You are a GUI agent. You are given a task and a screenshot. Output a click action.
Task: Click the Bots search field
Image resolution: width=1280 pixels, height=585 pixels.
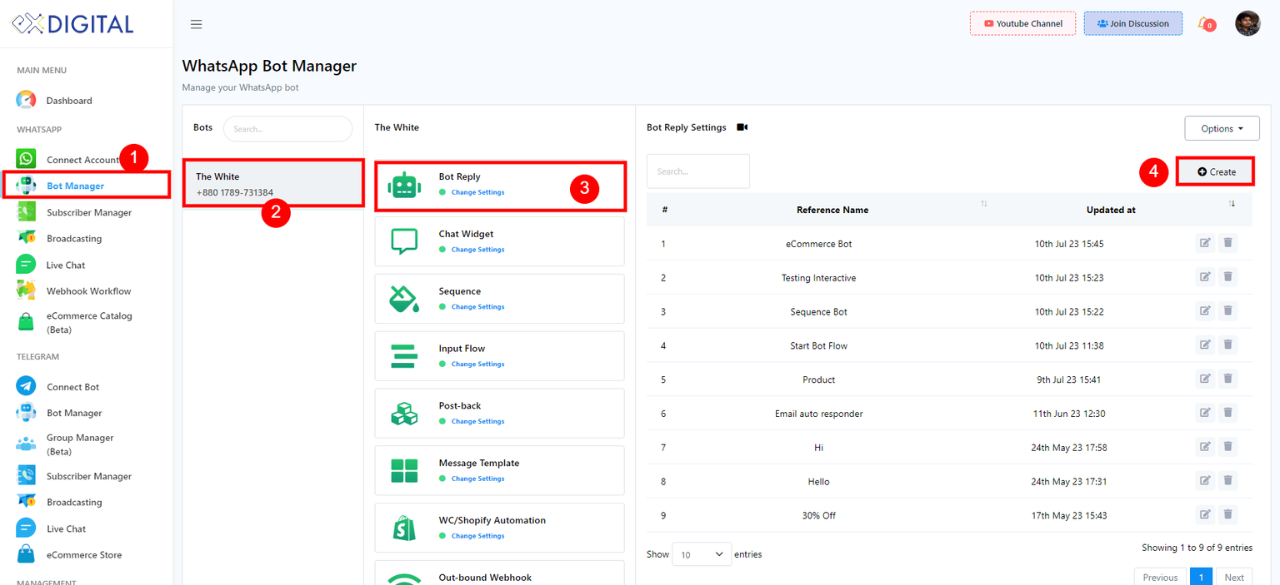click(x=288, y=129)
